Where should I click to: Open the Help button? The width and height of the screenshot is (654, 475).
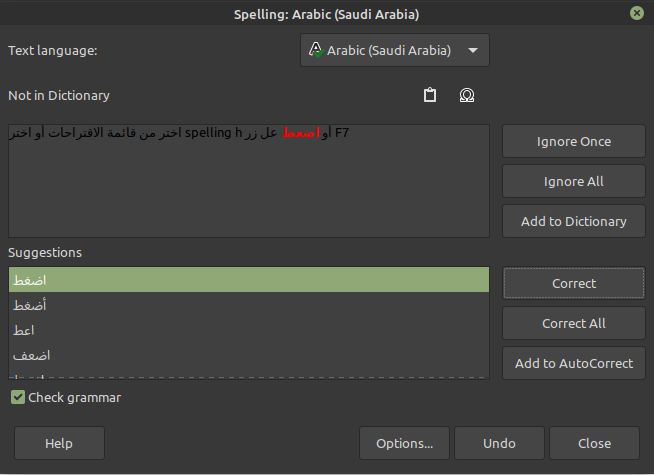(x=59, y=443)
